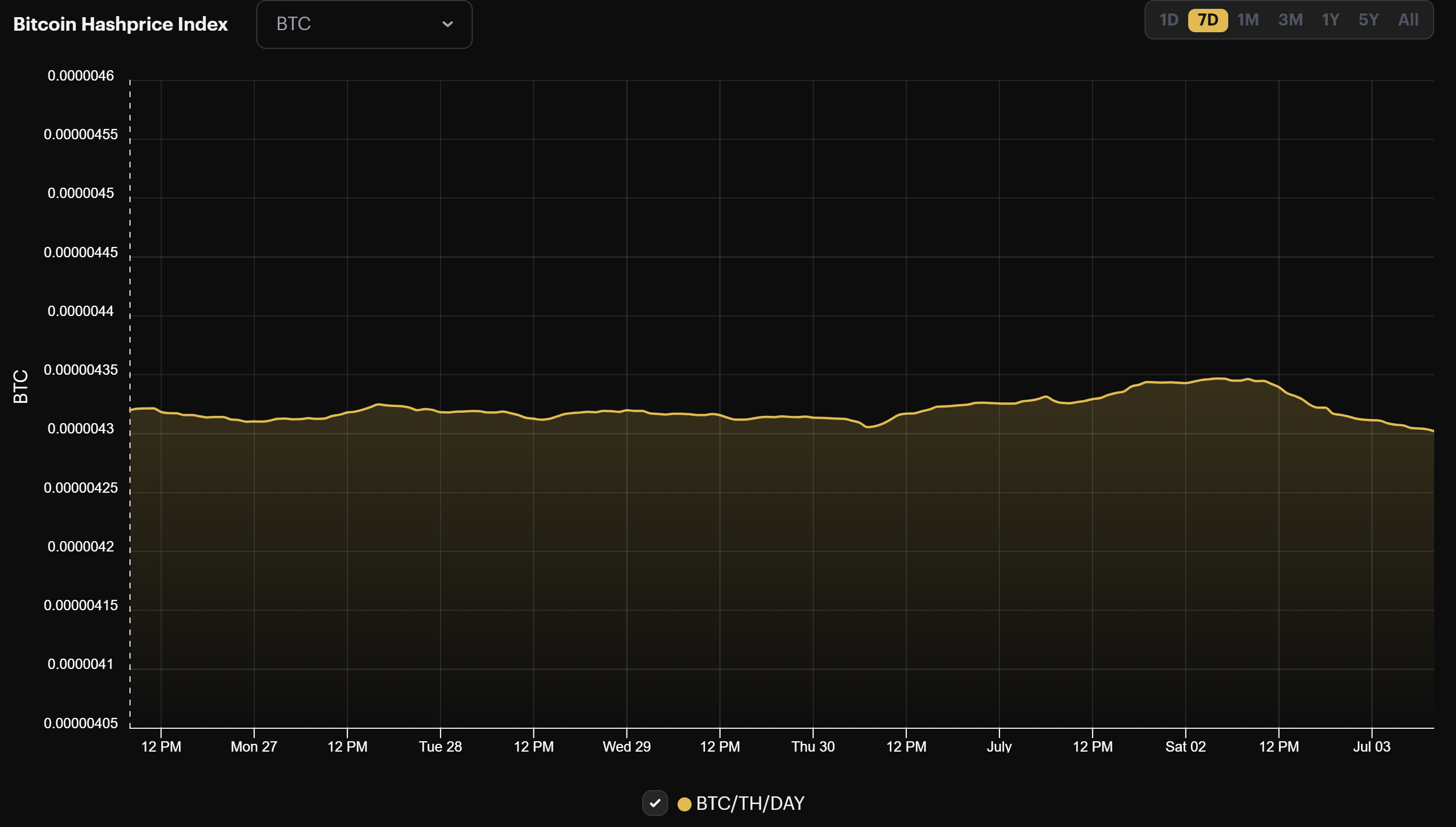The image size is (1456, 827).
Task: Click the Sat 02 x-axis label
Action: 1186,746
